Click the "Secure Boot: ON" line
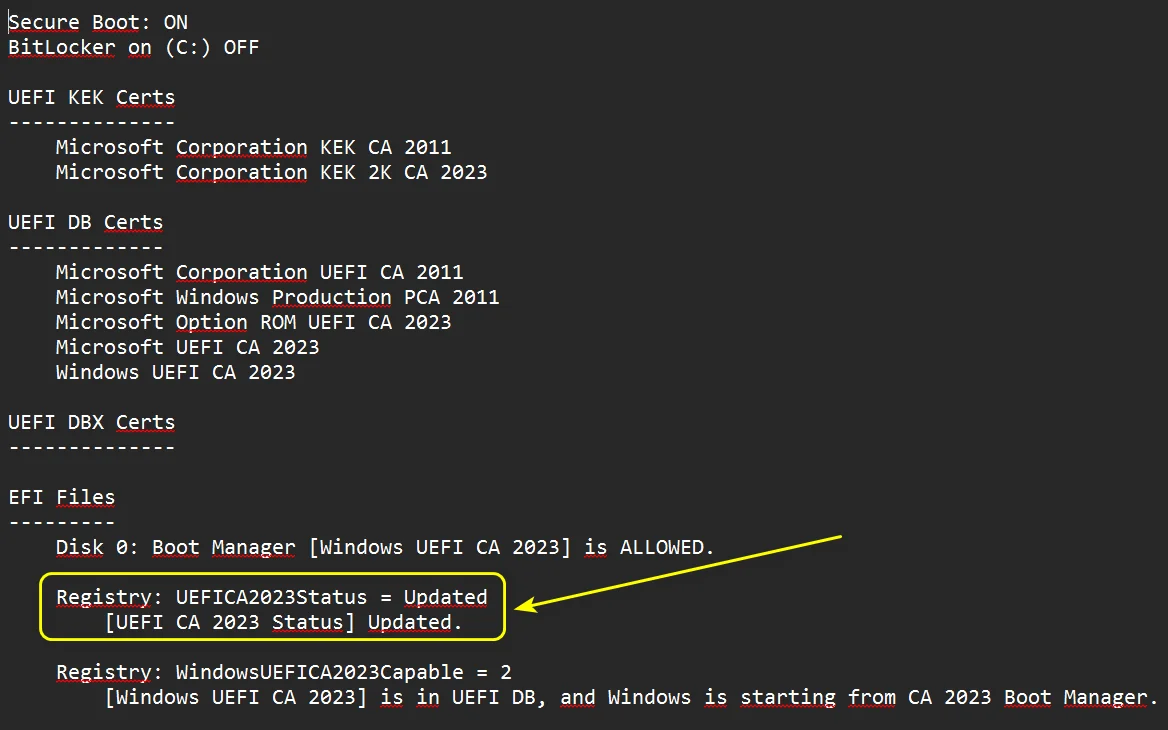This screenshot has width=1168, height=730. pyautogui.click(x=98, y=22)
